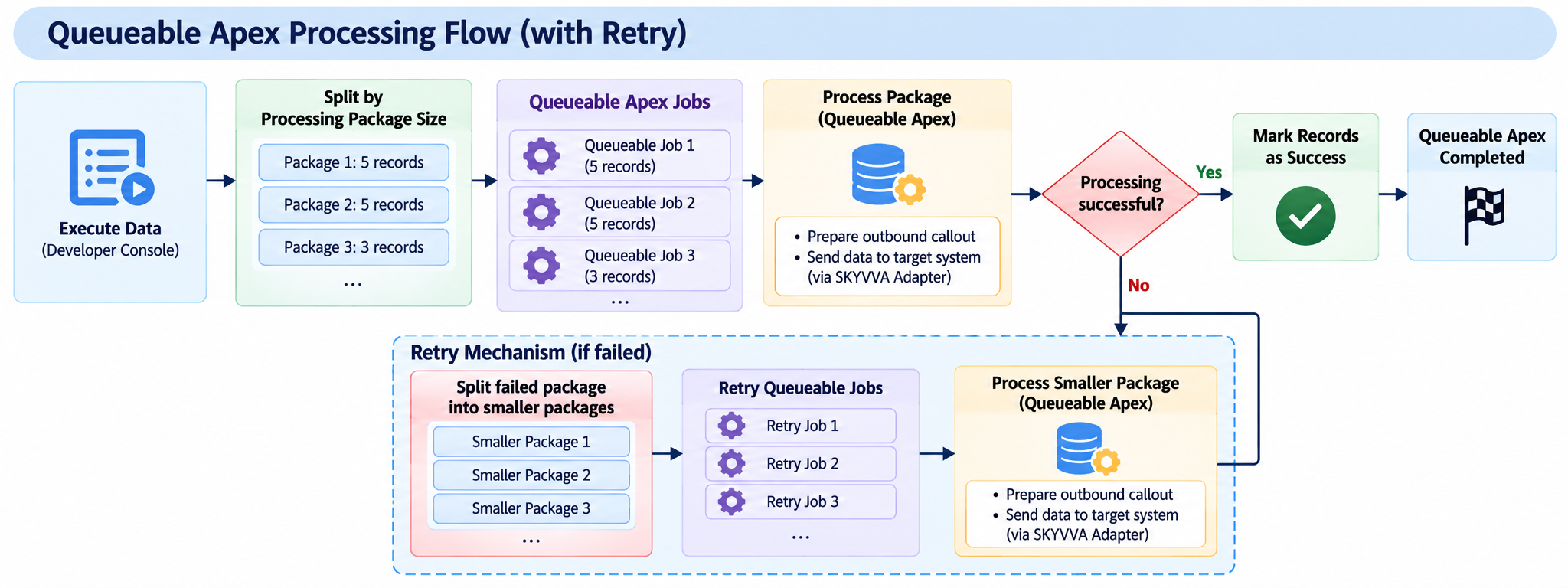The height and width of the screenshot is (588, 1568).
Task: Select the 'Package 2: 5 records' box
Action: [x=354, y=204]
